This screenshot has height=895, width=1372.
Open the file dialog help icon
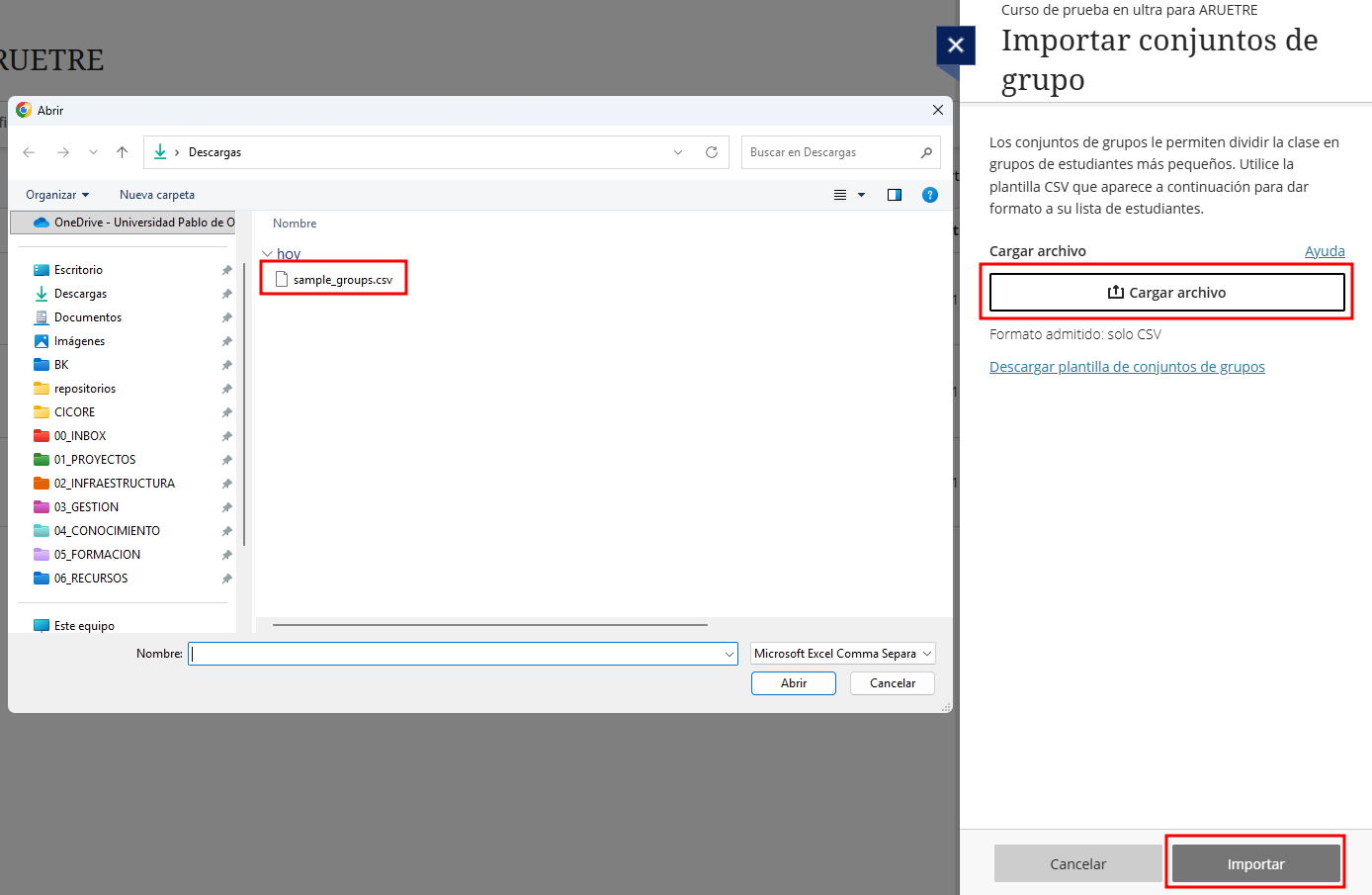929,195
